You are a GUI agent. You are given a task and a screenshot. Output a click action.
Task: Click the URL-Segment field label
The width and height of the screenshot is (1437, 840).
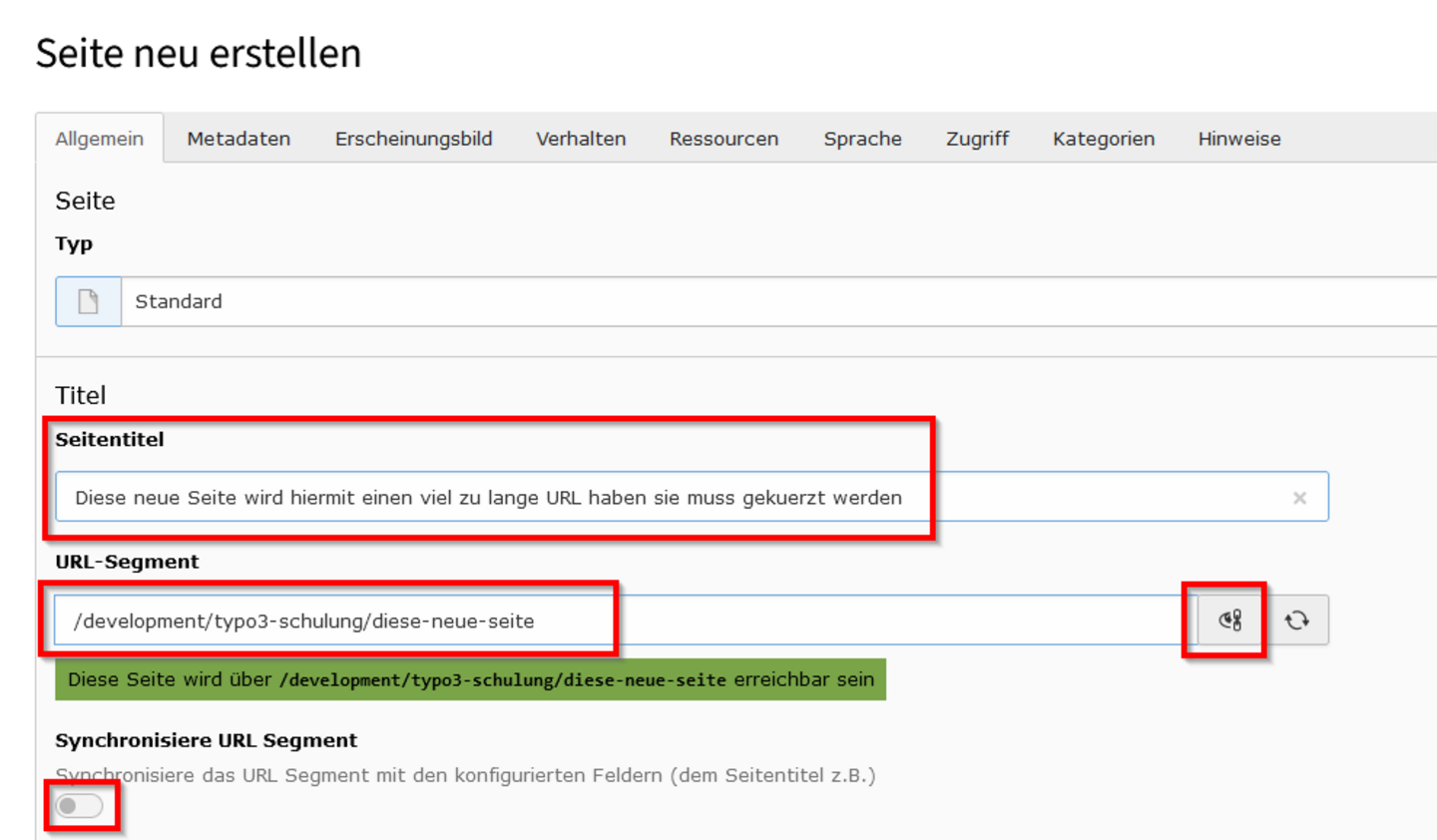127,562
